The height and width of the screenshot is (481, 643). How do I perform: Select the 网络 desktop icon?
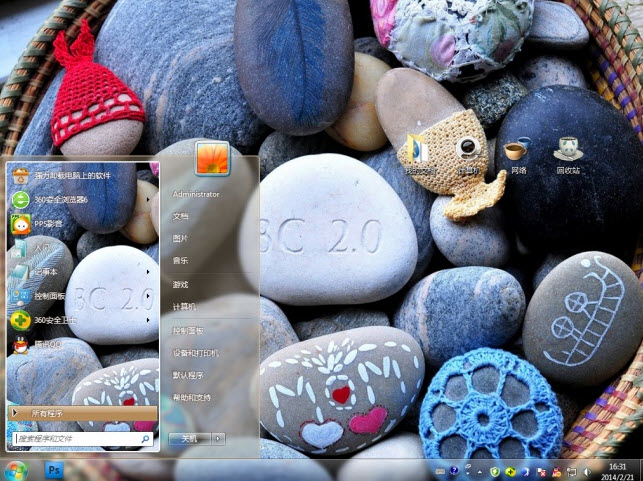point(518,156)
